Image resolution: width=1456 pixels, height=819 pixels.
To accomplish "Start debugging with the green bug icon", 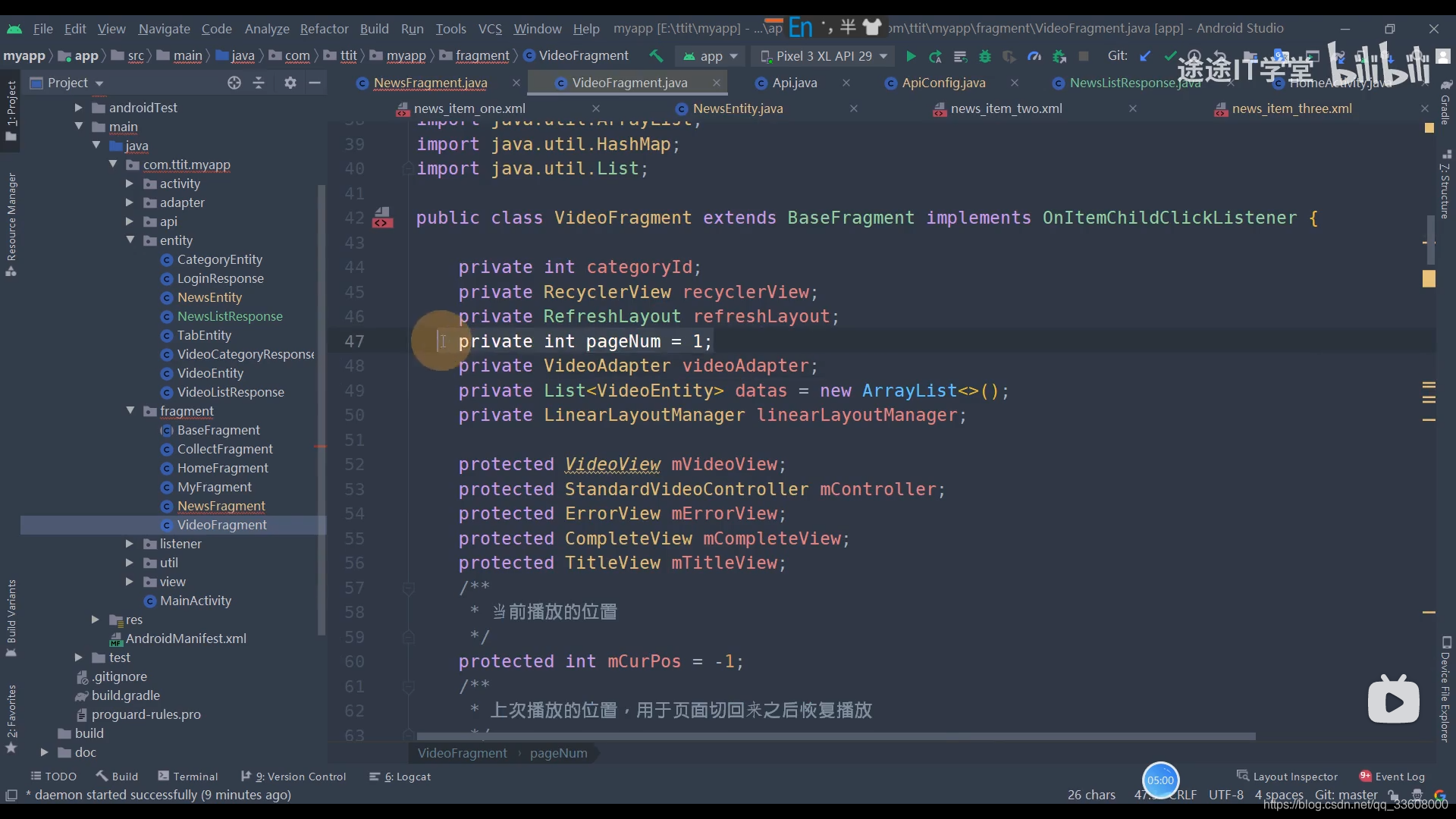I will pyautogui.click(x=985, y=56).
